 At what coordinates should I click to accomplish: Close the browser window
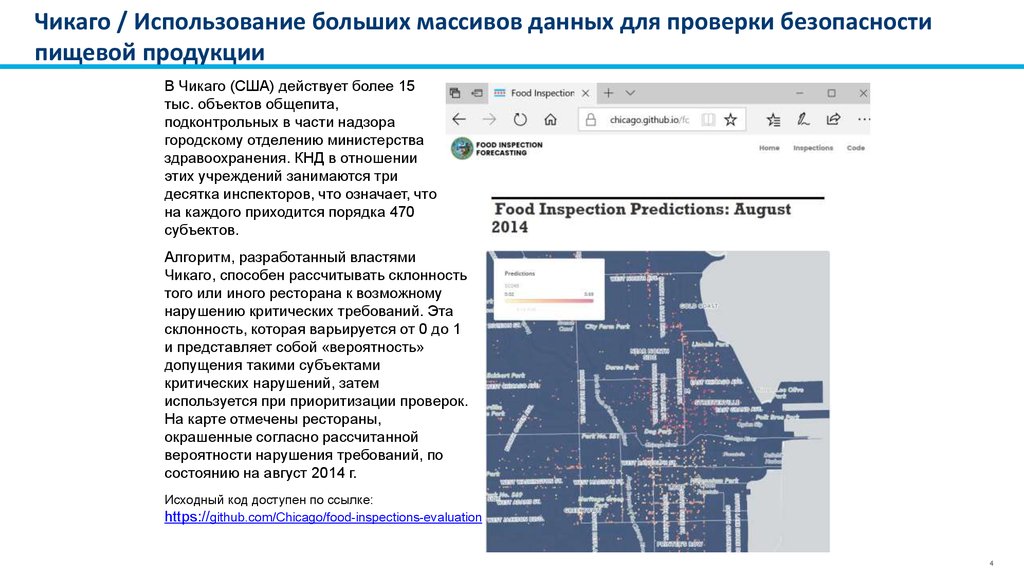[x=863, y=93]
